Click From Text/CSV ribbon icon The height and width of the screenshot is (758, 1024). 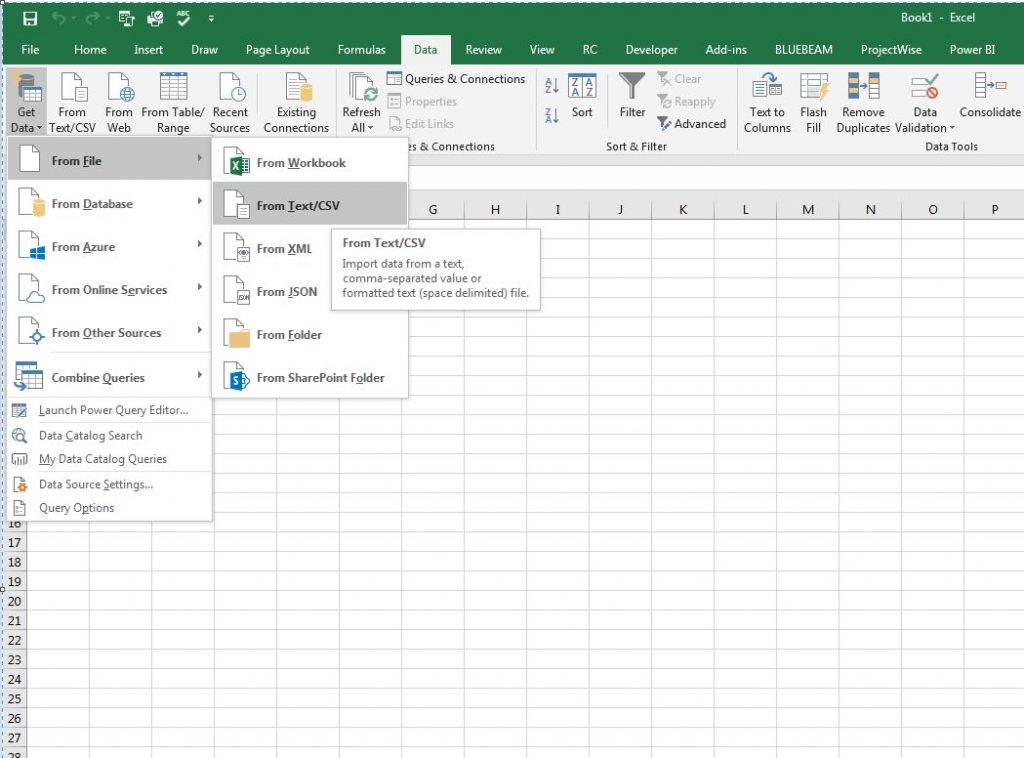[x=72, y=102]
